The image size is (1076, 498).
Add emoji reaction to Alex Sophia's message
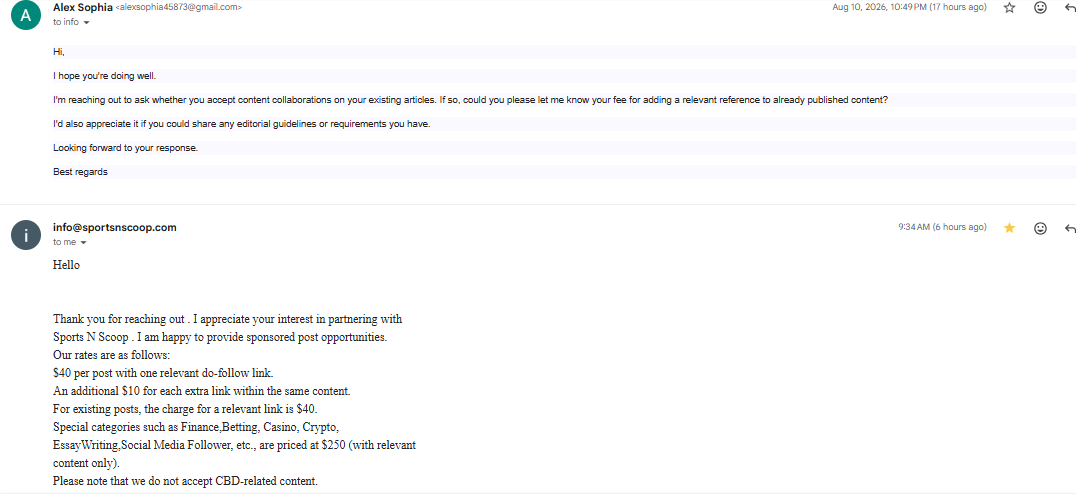(x=1040, y=8)
